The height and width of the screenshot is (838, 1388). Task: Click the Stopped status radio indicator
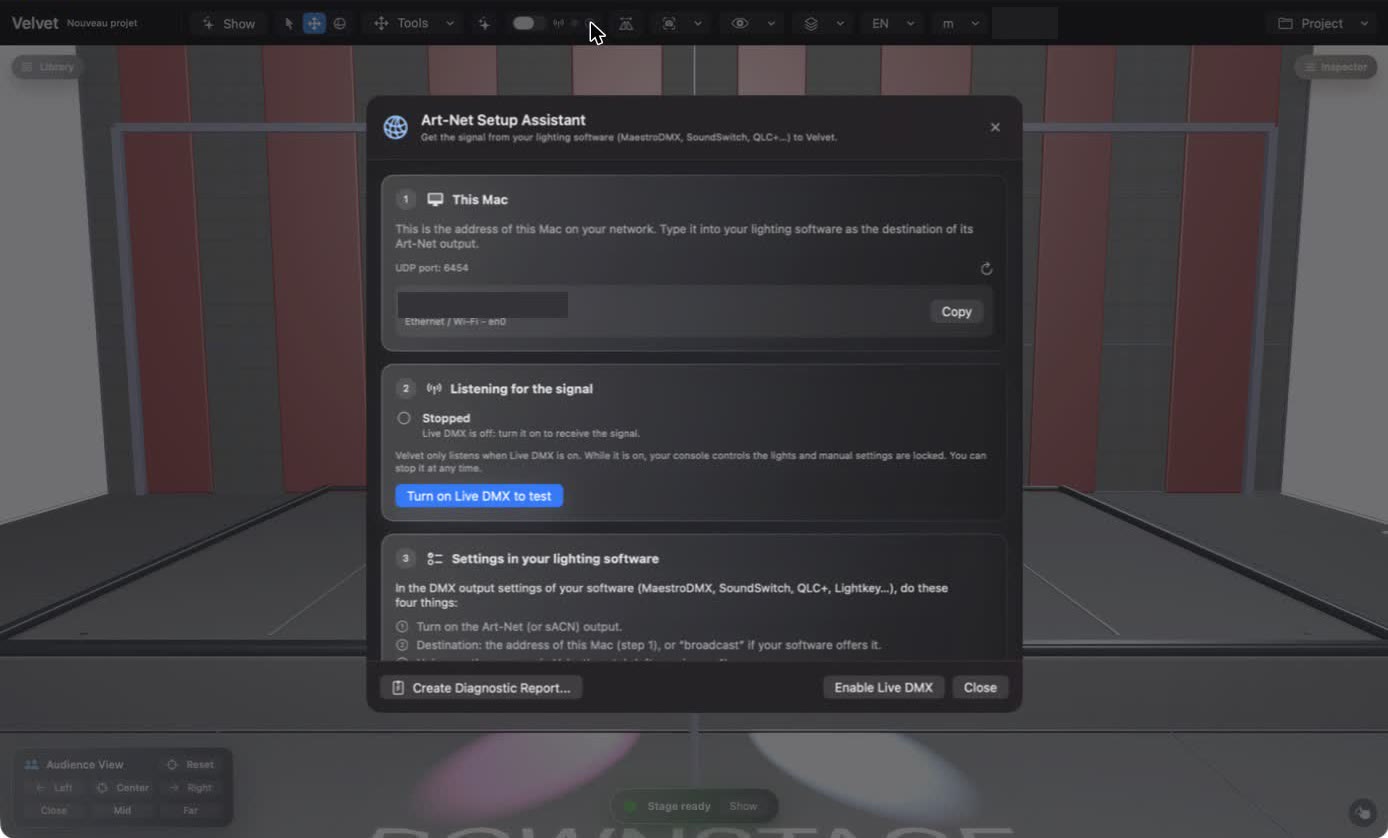[x=404, y=418]
